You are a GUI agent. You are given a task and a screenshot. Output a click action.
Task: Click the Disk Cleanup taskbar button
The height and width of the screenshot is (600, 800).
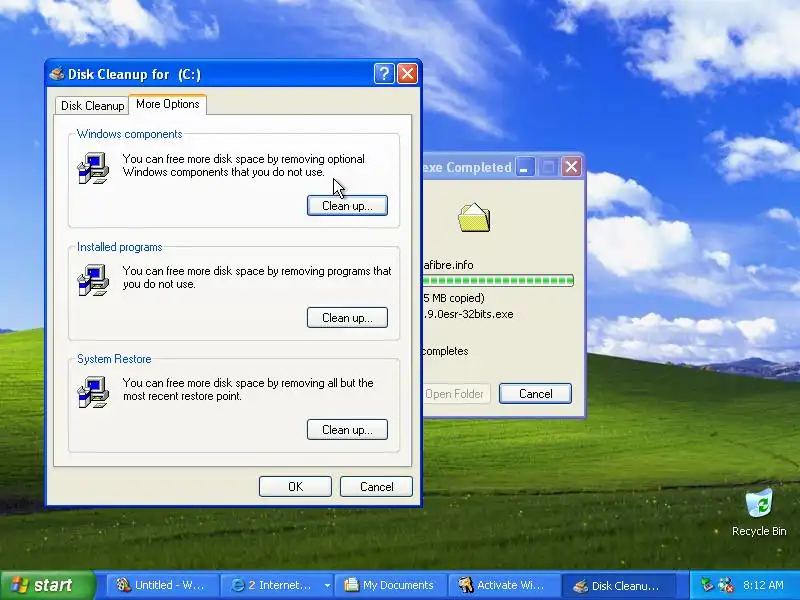618,586
